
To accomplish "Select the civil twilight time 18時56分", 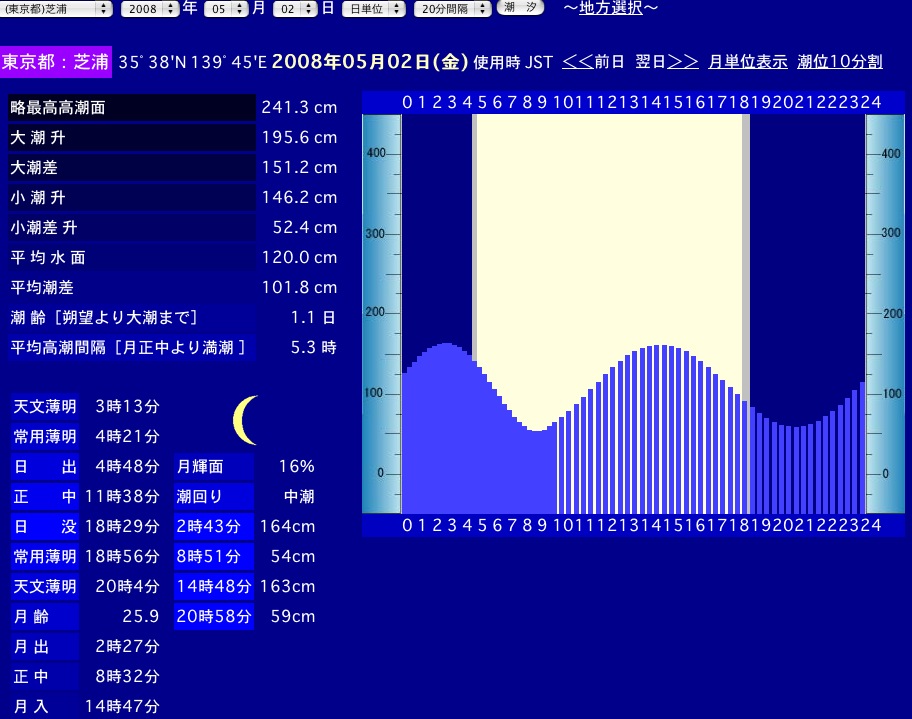I will (122, 557).
